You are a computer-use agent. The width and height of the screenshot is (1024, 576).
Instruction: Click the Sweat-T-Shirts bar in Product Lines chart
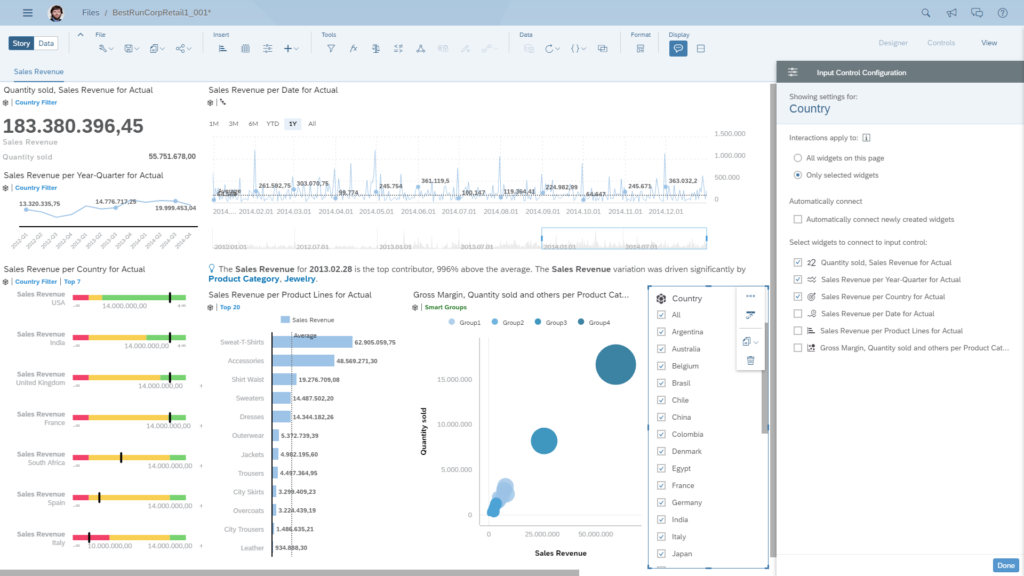coord(312,342)
